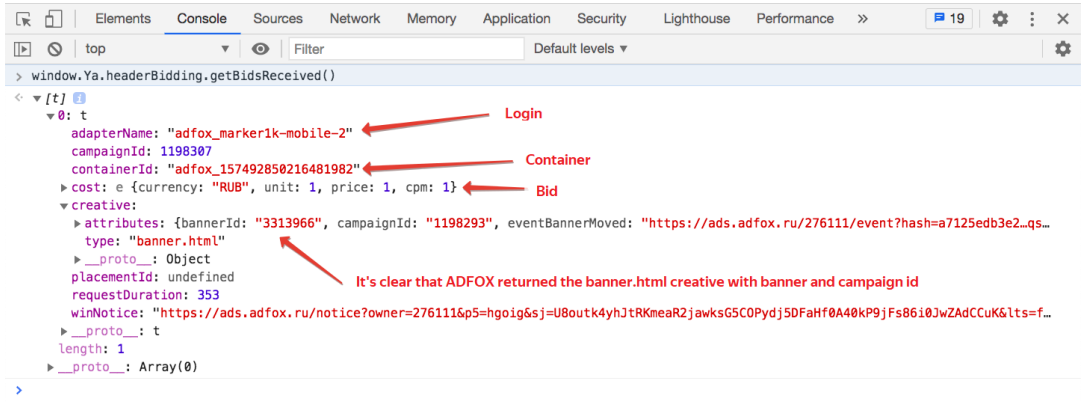The width and height of the screenshot is (1083, 402).
Task: Clear the console with the block icon
Action: (55, 49)
